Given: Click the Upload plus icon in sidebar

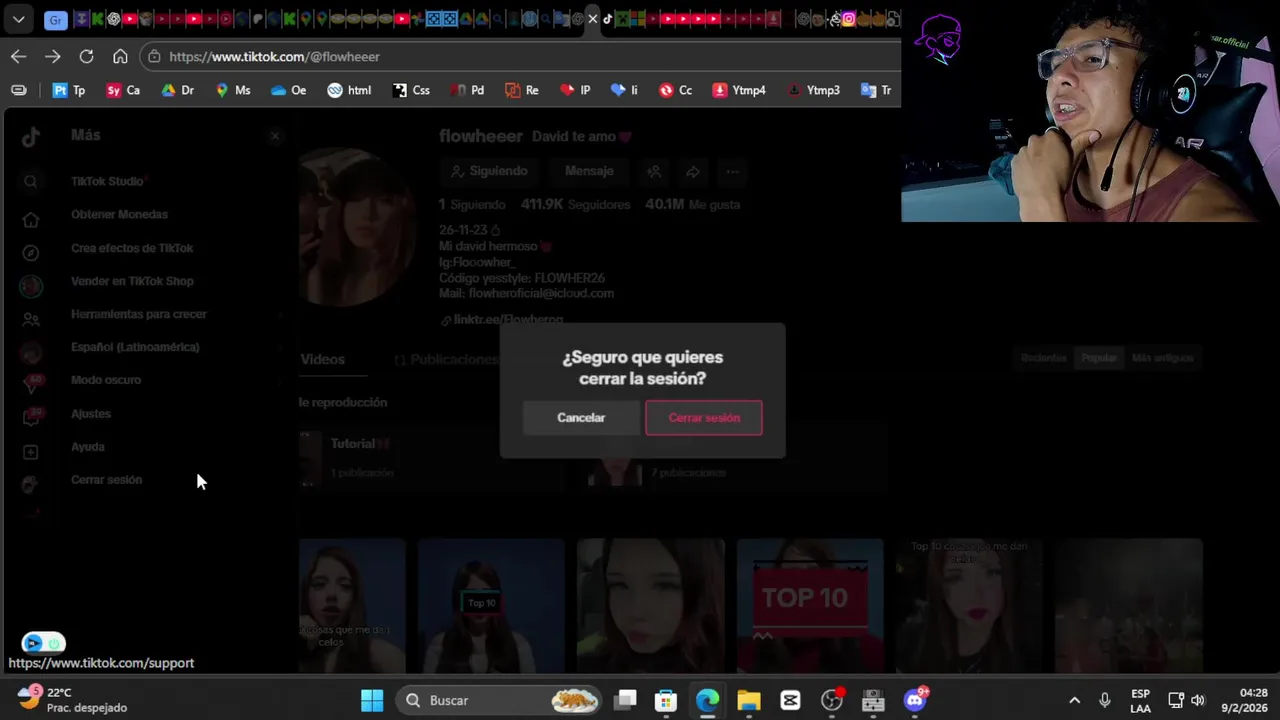Looking at the screenshot, I should point(31,452).
